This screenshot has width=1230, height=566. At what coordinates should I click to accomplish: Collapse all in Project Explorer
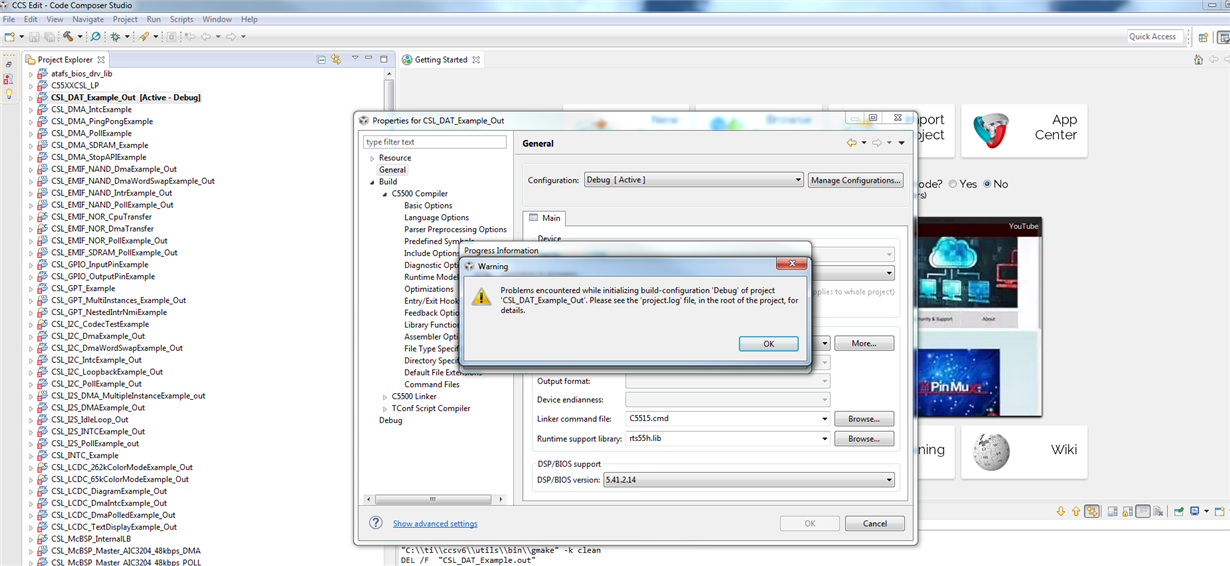click(321, 59)
